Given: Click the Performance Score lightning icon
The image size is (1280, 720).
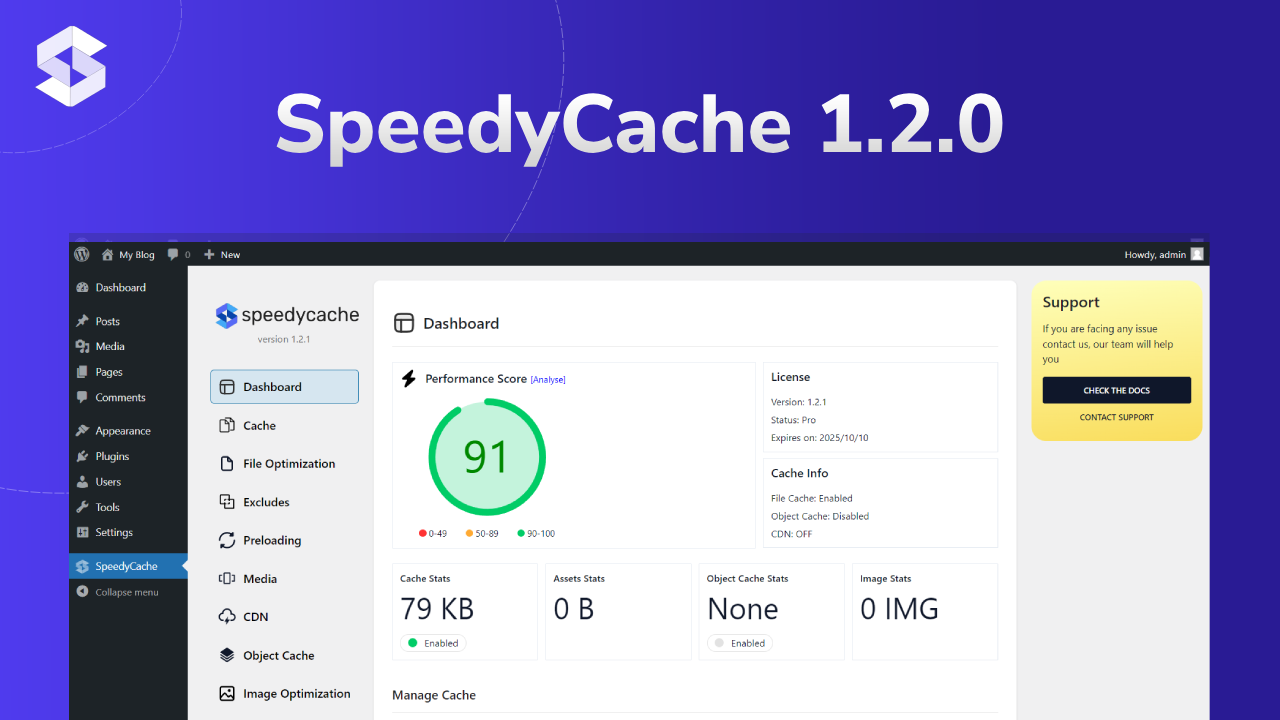Looking at the screenshot, I should (408, 379).
